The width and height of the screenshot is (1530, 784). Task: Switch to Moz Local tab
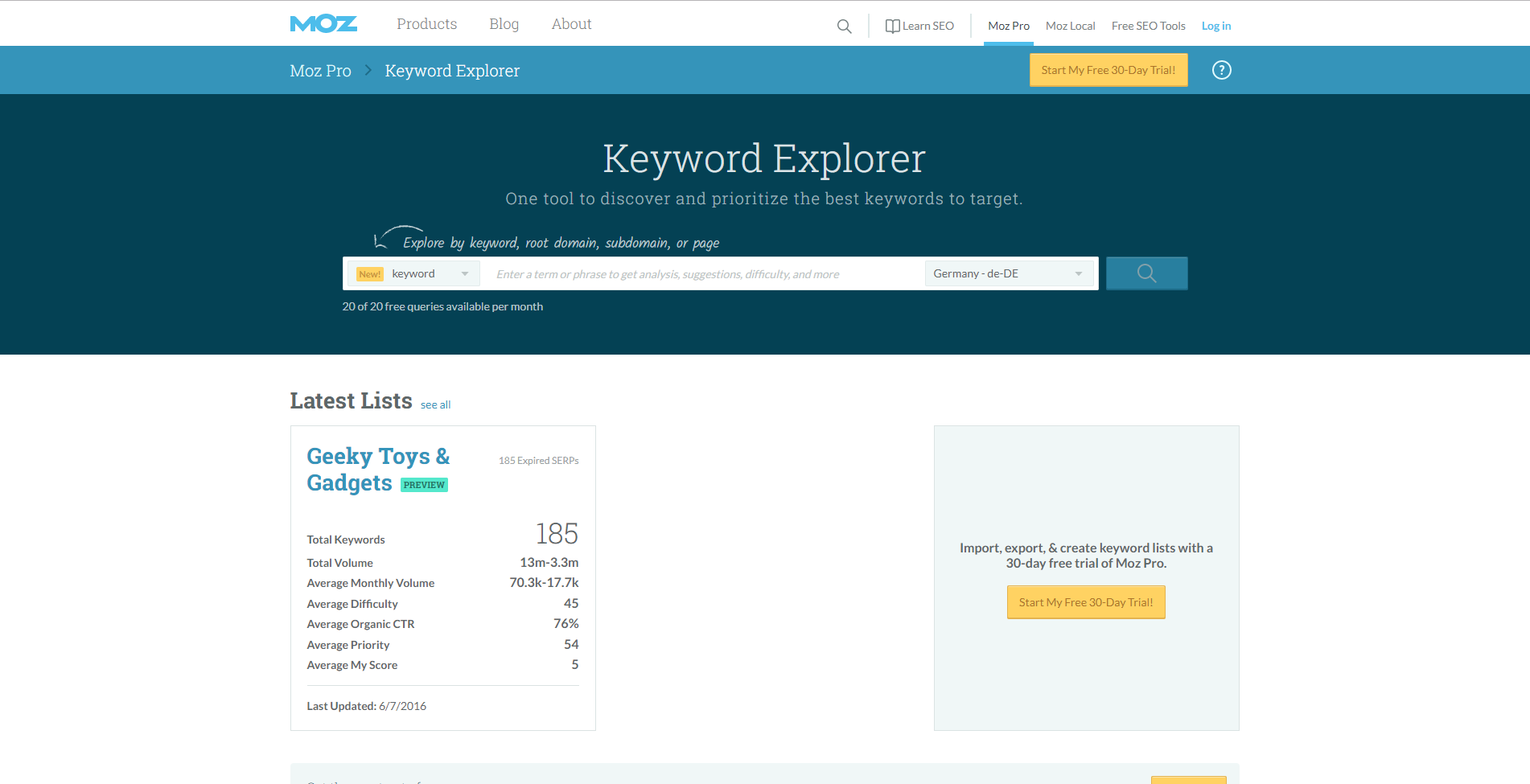coord(1070,26)
